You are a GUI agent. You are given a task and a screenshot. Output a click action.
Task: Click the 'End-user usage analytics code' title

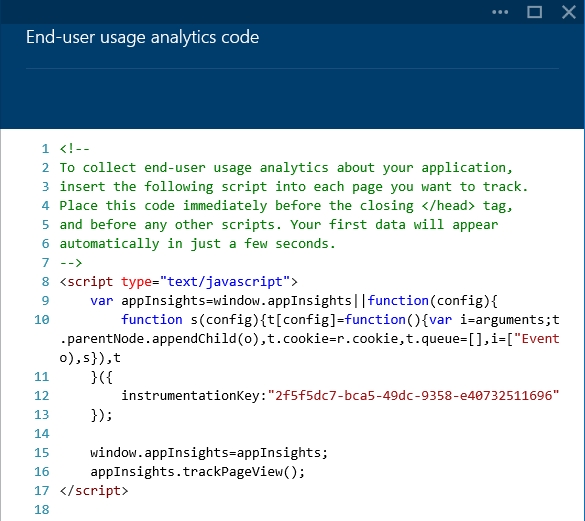pyautogui.click(x=143, y=37)
